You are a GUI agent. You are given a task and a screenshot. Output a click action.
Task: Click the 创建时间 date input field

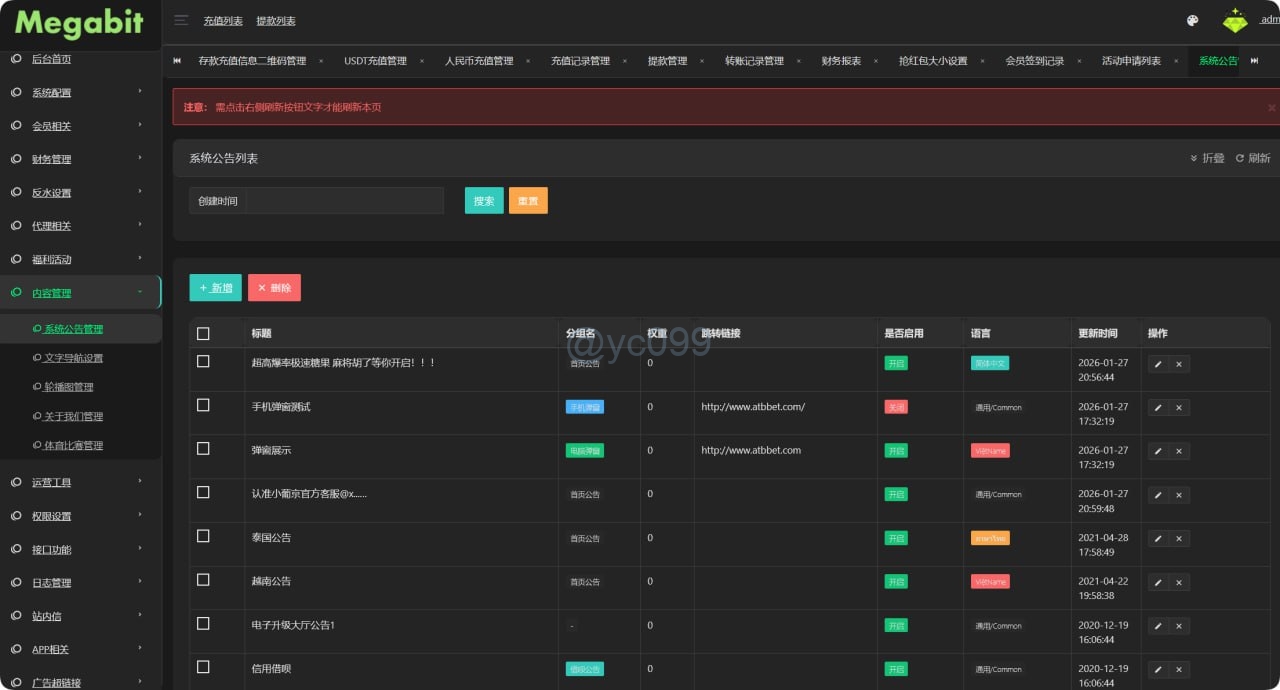(344, 201)
